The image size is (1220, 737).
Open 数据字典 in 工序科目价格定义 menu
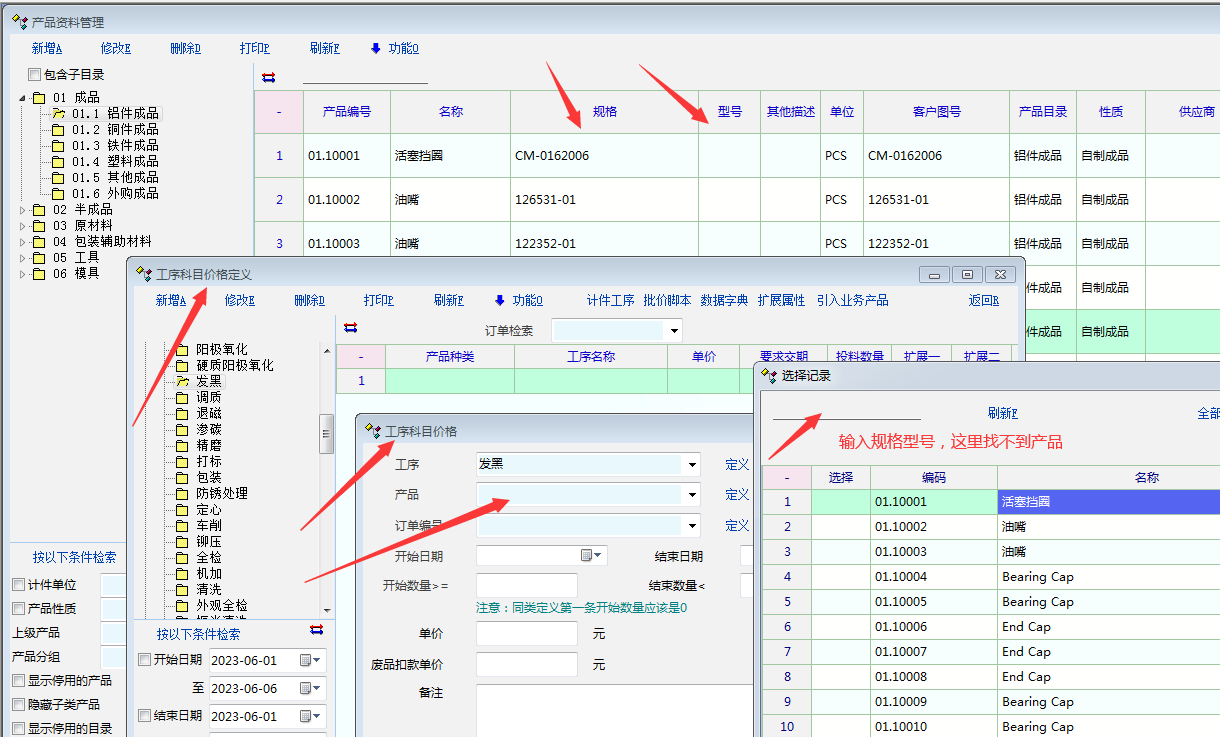pyautogui.click(x=724, y=300)
